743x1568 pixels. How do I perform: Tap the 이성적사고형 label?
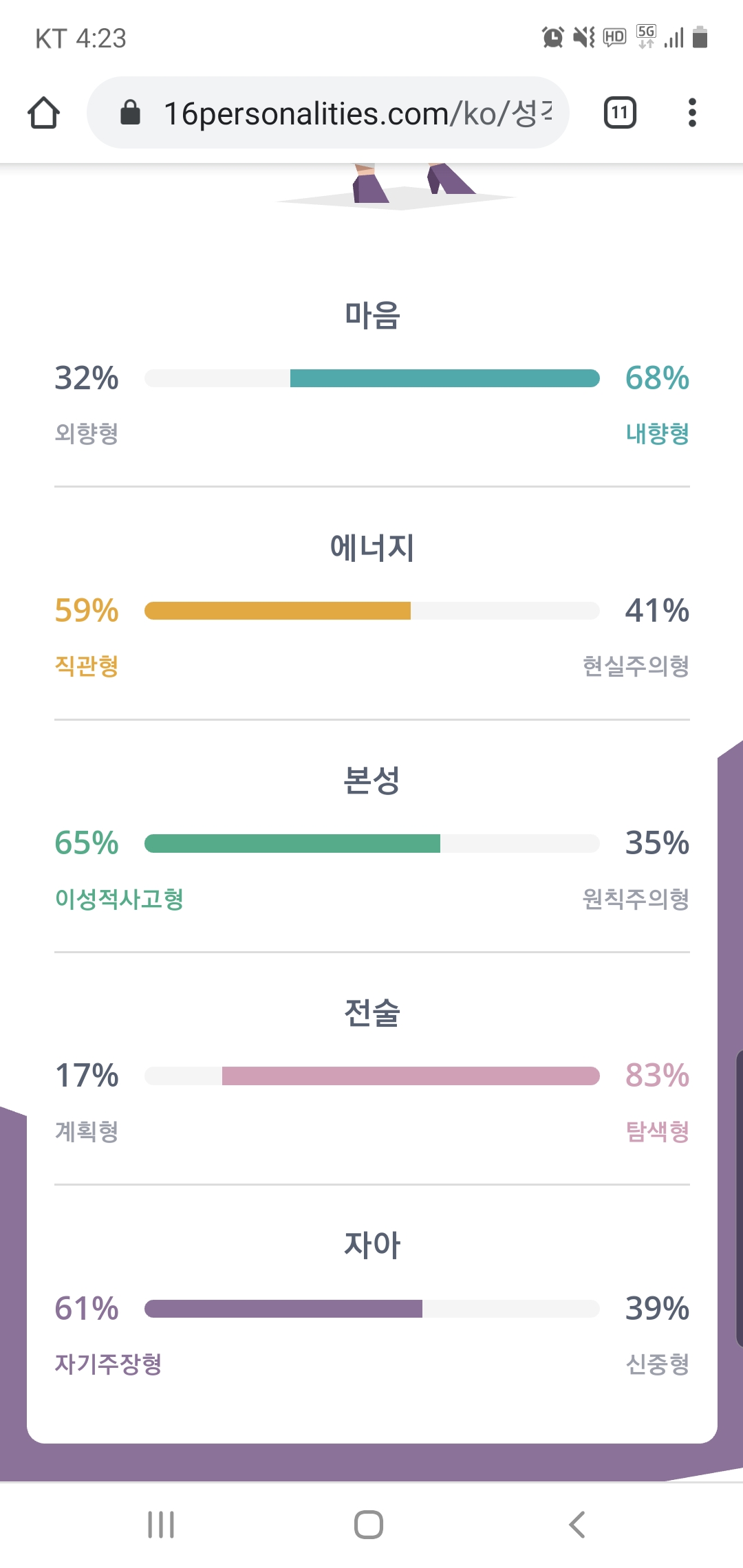tap(119, 898)
